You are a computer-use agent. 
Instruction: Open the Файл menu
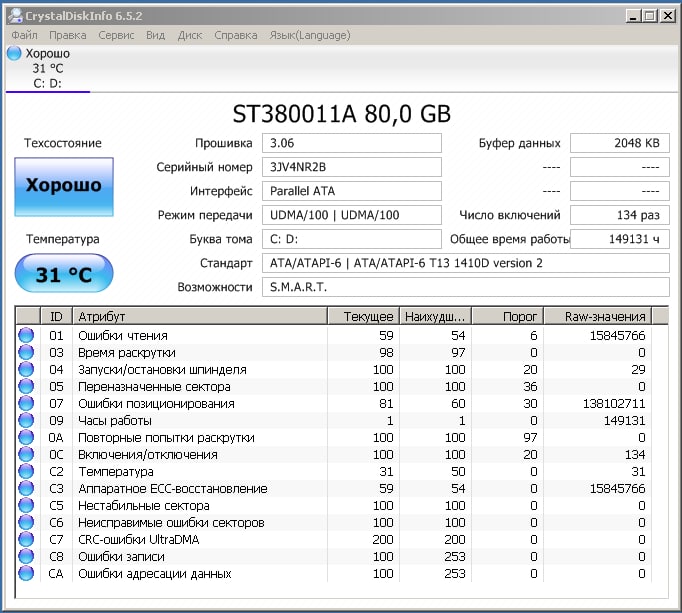point(24,35)
